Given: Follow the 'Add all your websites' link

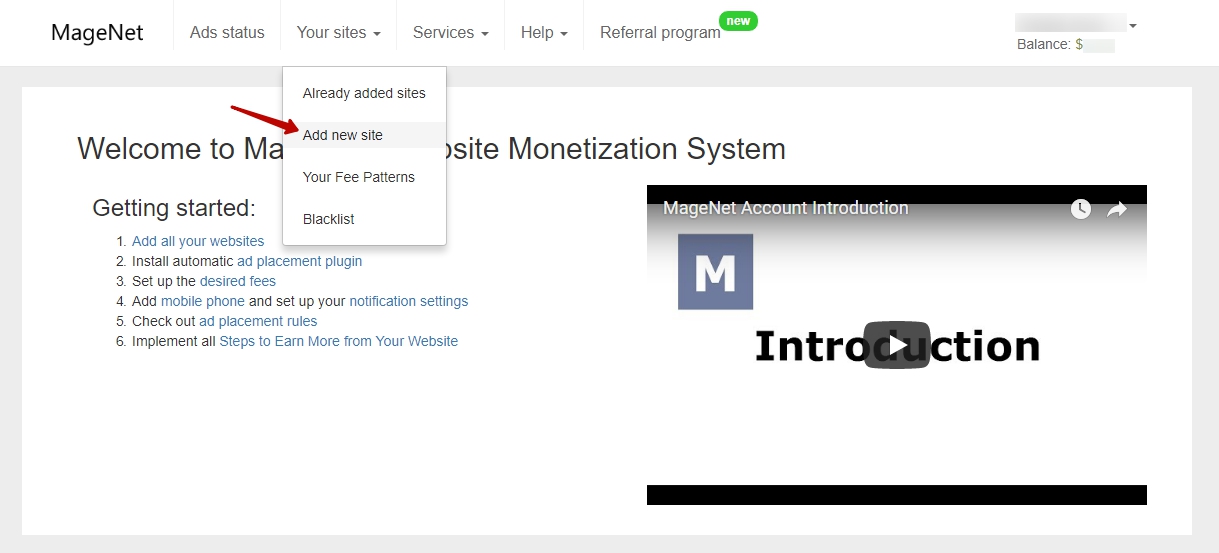Looking at the screenshot, I should pos(198,241).
